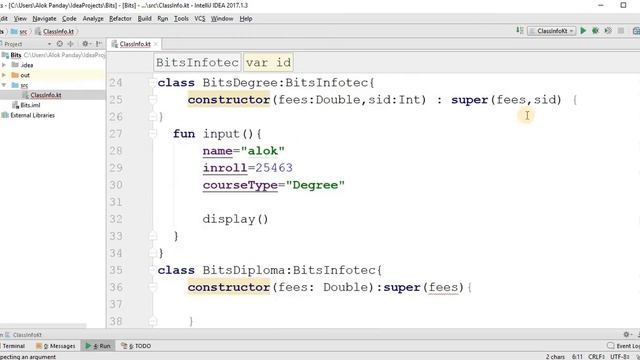Screen dimensions: 640x360
Task: Close the ClassInfo.kt editor tab
Action: (156, 44)
